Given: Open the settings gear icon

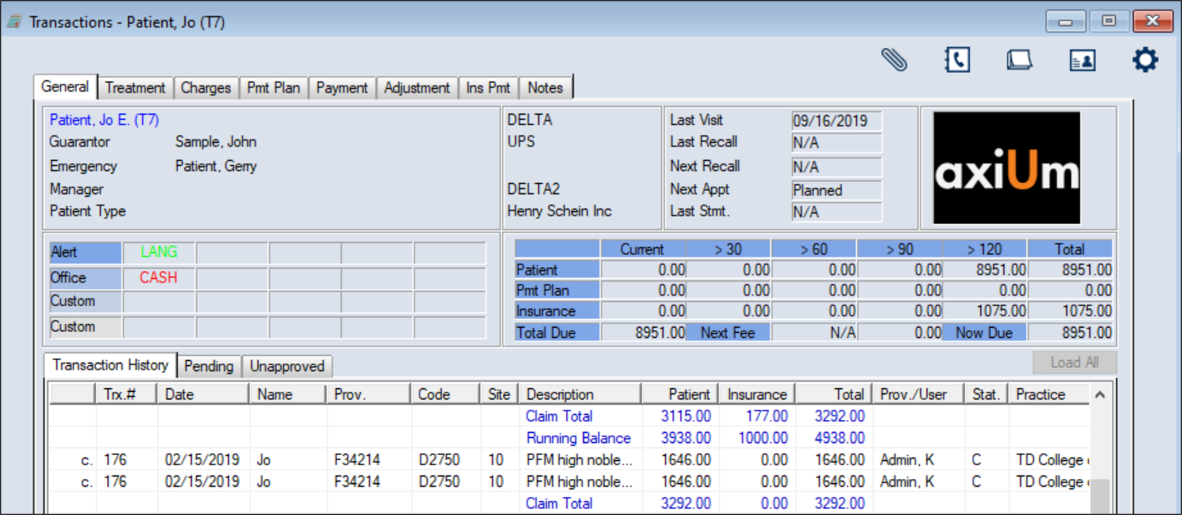Looking at the screenshot, I should [1145, 60].
